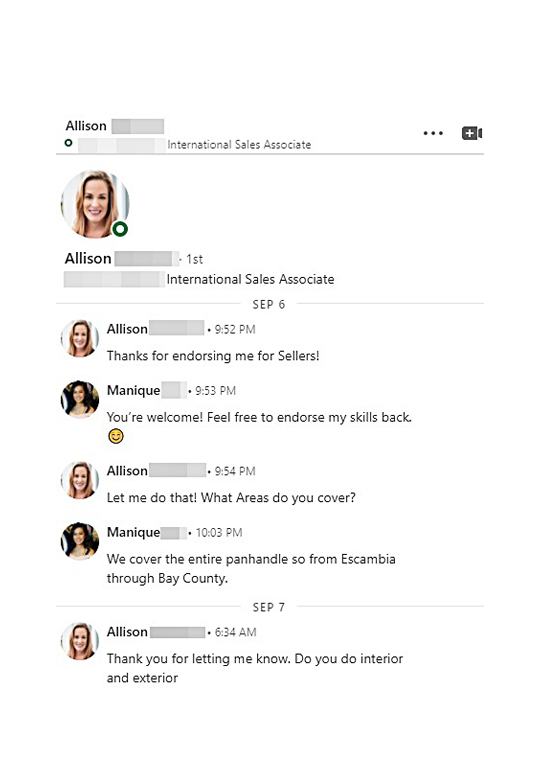The width and height of the screenshot is (551, 774).
Task: Select the message 'Let me do that! What Areas do you cover?'
Action: point(231,498)
